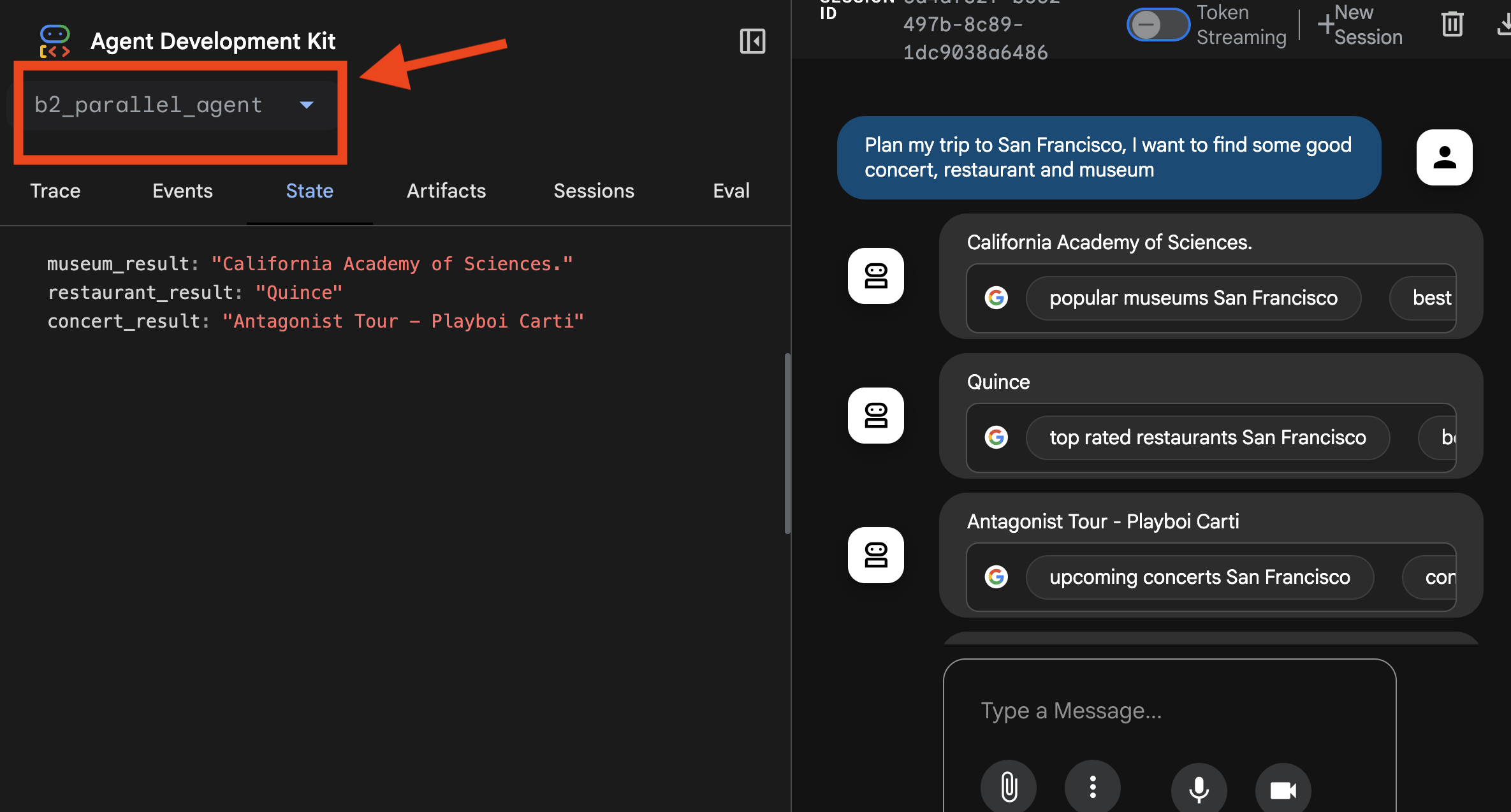
Task: Click 'popular museums San Francisco' search chip
Action: coord(1193,298)
